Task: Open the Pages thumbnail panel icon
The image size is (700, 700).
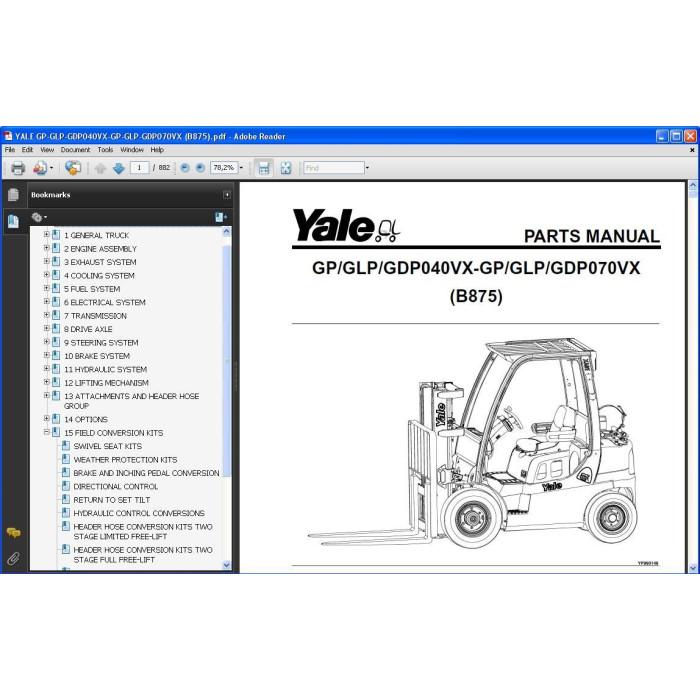Action: pyautogui.click(x=13, y=195)
